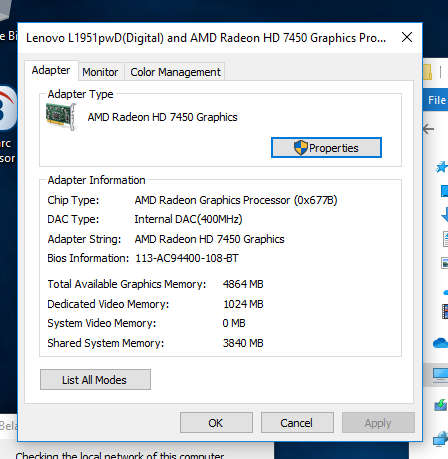The image size is (448, 459).
Task: Click the dialog title bar text
Action: (206, 38)
